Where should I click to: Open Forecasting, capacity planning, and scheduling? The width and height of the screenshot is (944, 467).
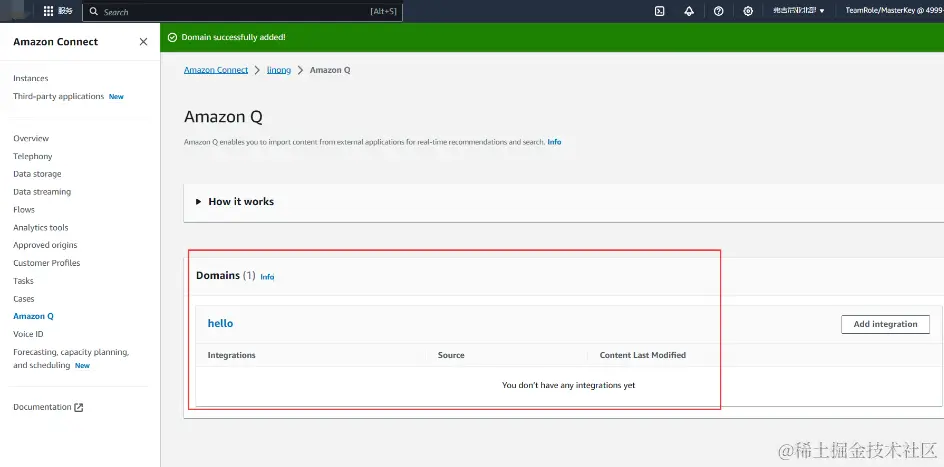pyautogui.click(x=71, y=359)
